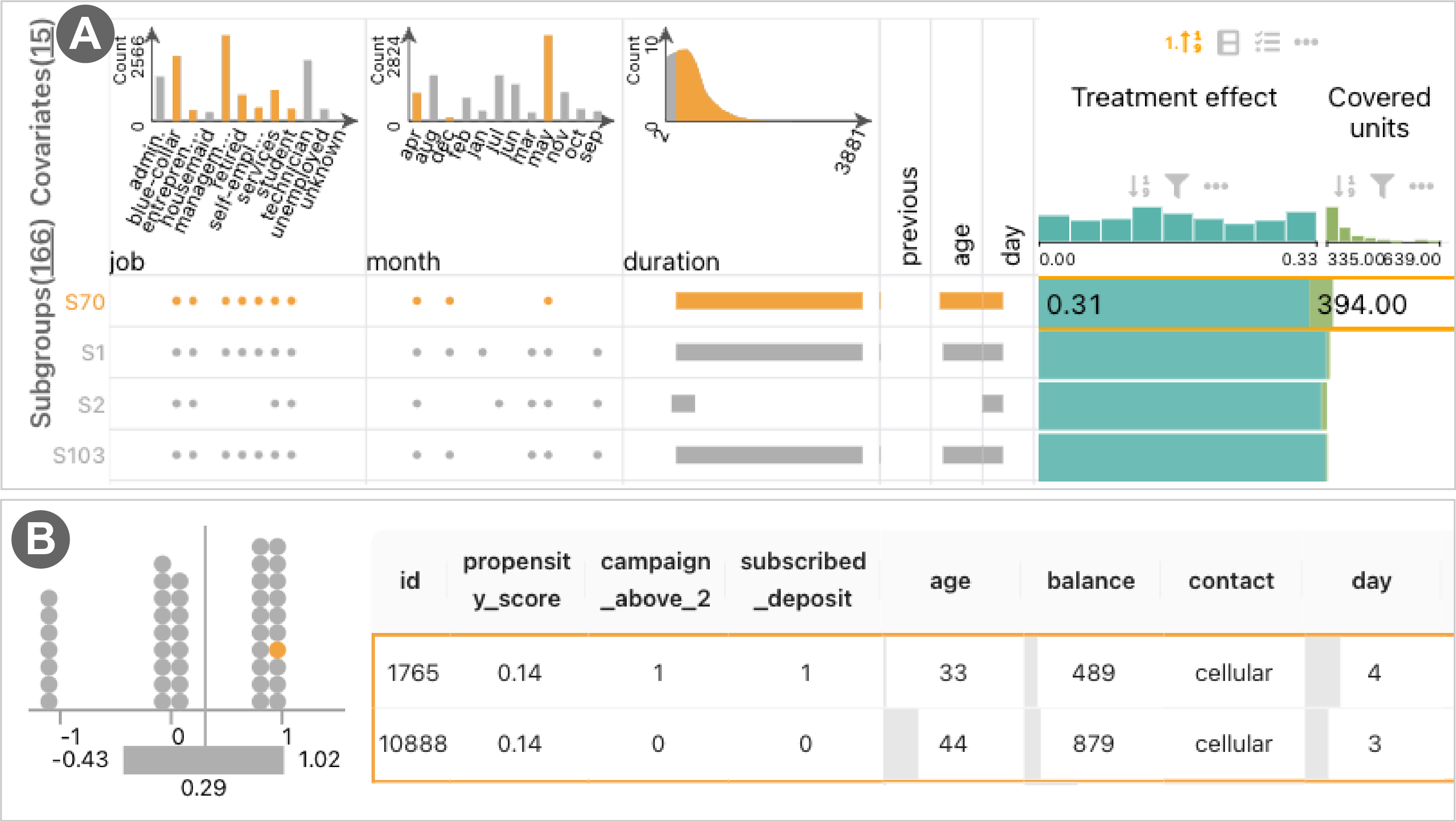Click the orange rank sort icon

click(x=1183, y=42)
